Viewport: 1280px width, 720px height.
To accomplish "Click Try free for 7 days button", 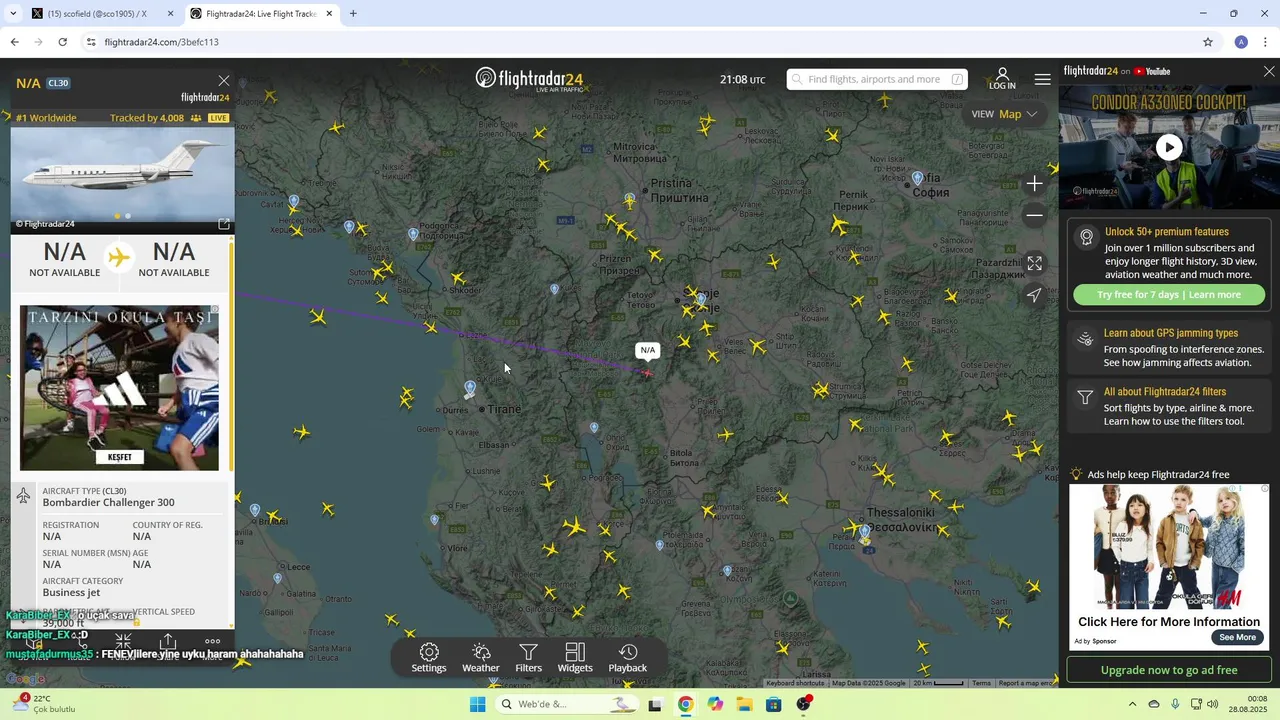I will [x=1169, y=295].
